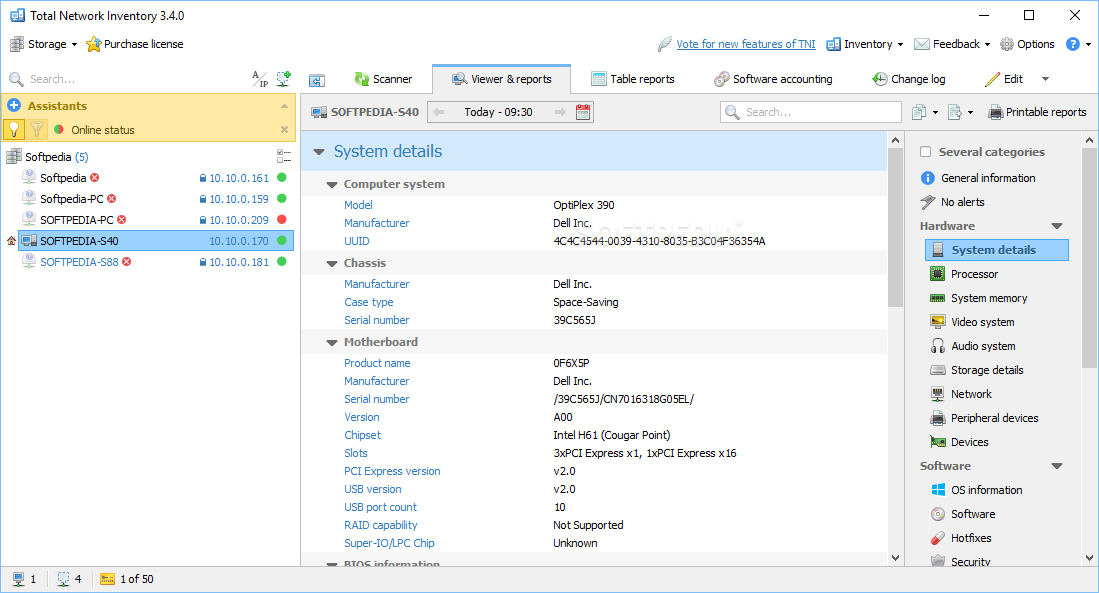Screen dimensions: 1099x593
Task: Click in the left device search field
Action: (x=137, y=79)
